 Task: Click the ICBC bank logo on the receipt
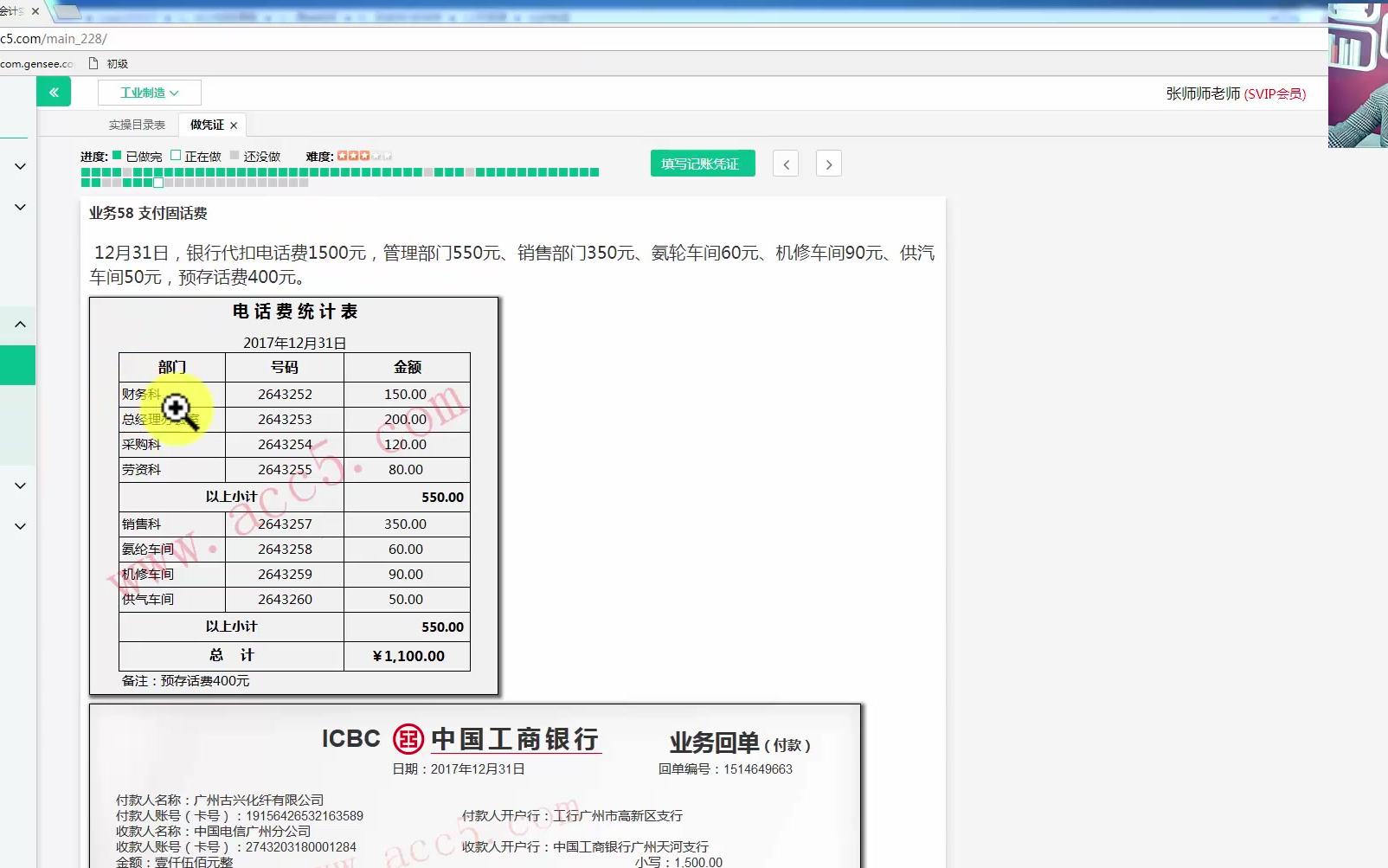pos(407,739)
